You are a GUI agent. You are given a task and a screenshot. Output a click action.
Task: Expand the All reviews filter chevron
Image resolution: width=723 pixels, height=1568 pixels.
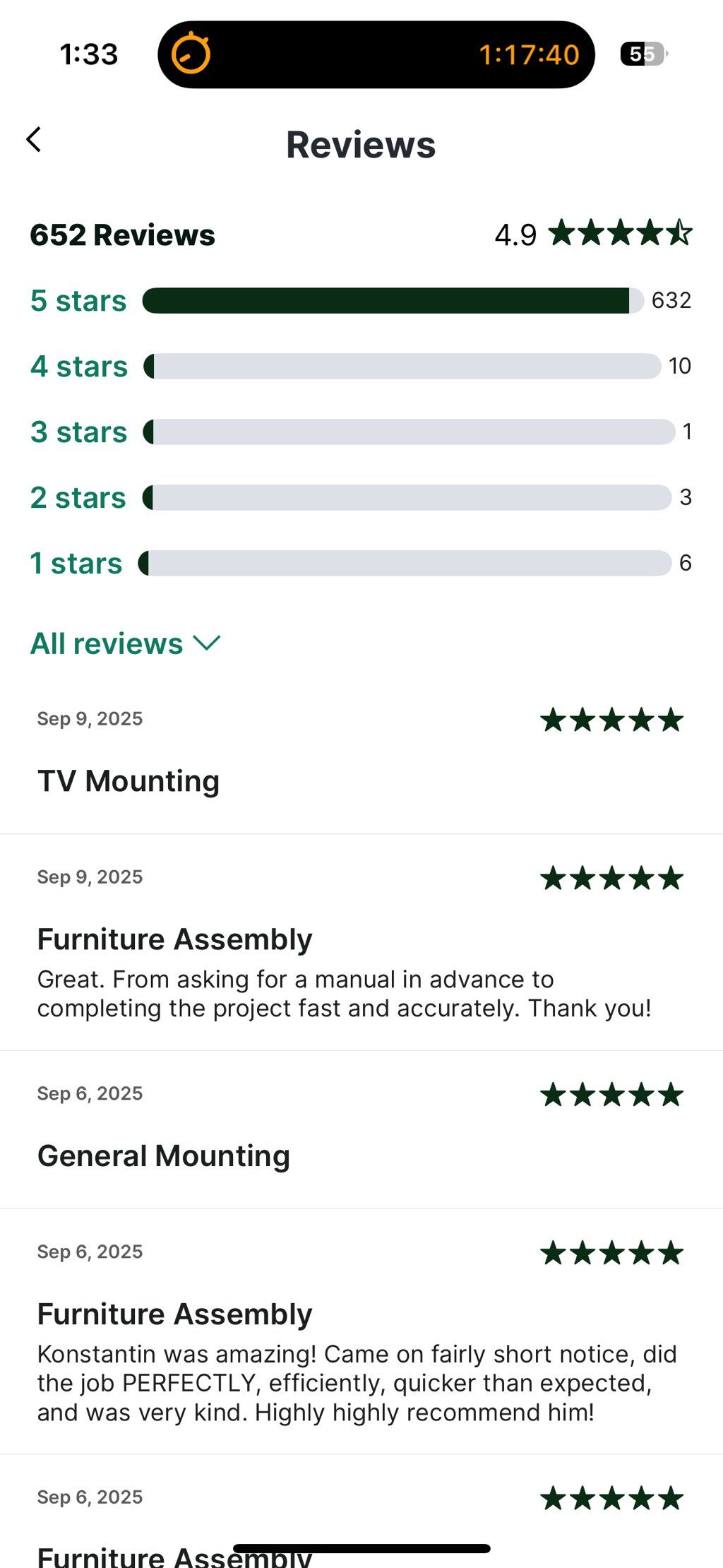pyautogui.click(x=207, y=643)
